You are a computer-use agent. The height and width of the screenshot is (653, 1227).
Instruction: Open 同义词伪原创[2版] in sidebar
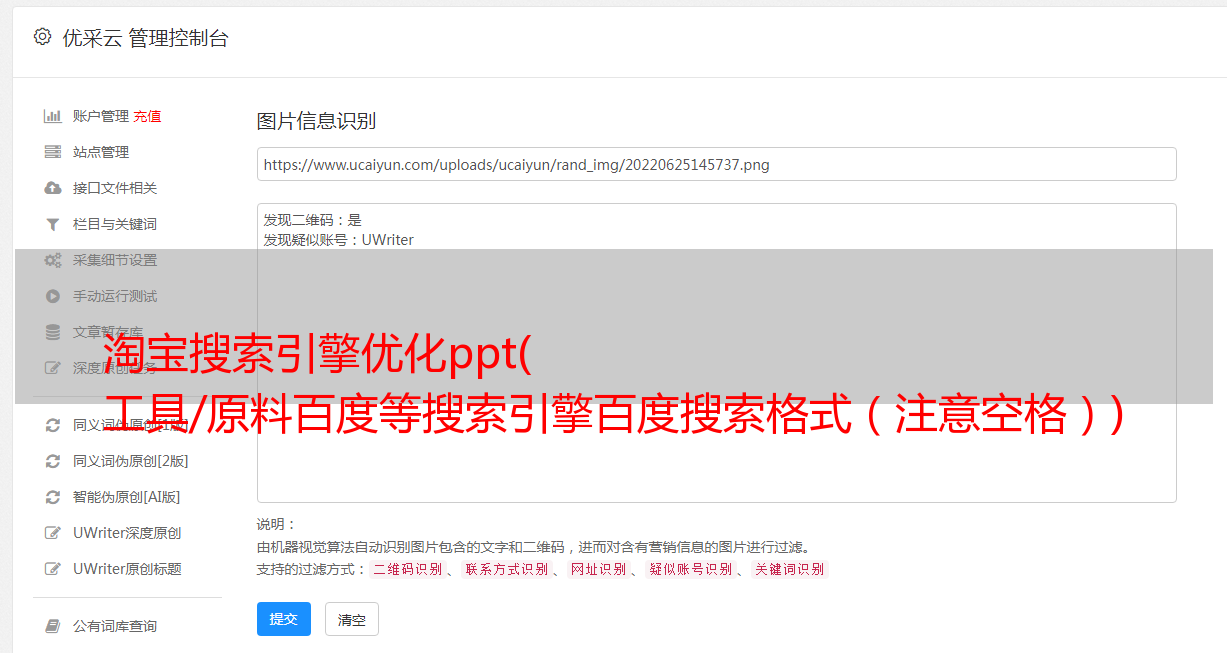coord(131,461)
